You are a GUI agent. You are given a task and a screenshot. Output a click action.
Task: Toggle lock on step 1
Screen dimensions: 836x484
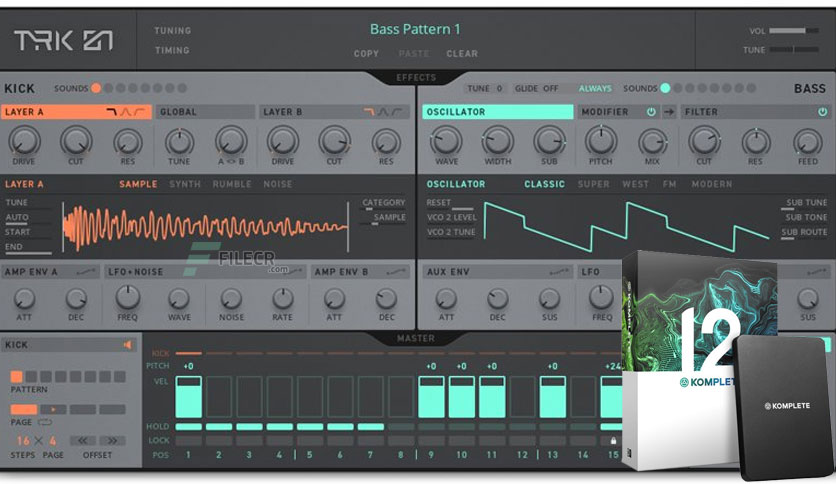(x=188, y=441)
